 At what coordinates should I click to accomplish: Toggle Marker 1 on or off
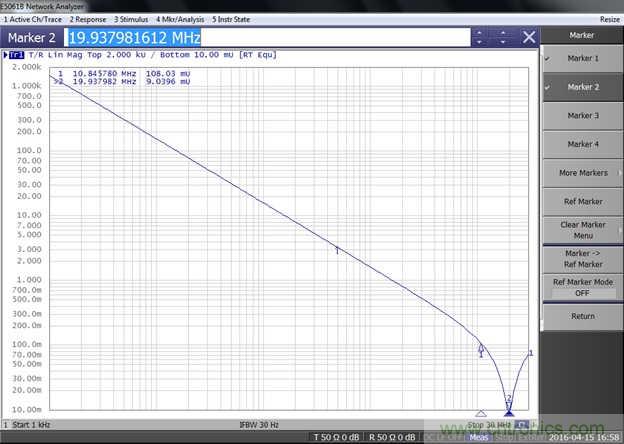click(582, 58)
